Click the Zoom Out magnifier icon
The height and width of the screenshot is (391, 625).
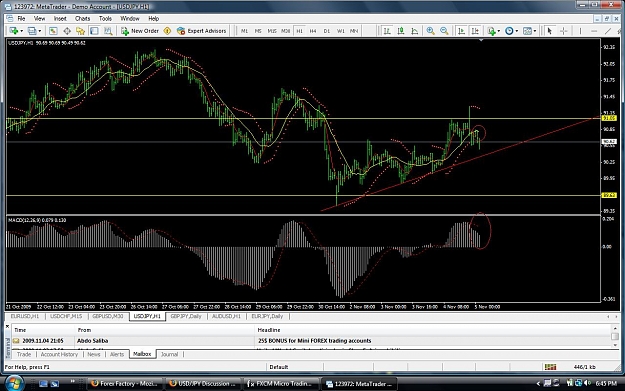(x=444, y=31)
